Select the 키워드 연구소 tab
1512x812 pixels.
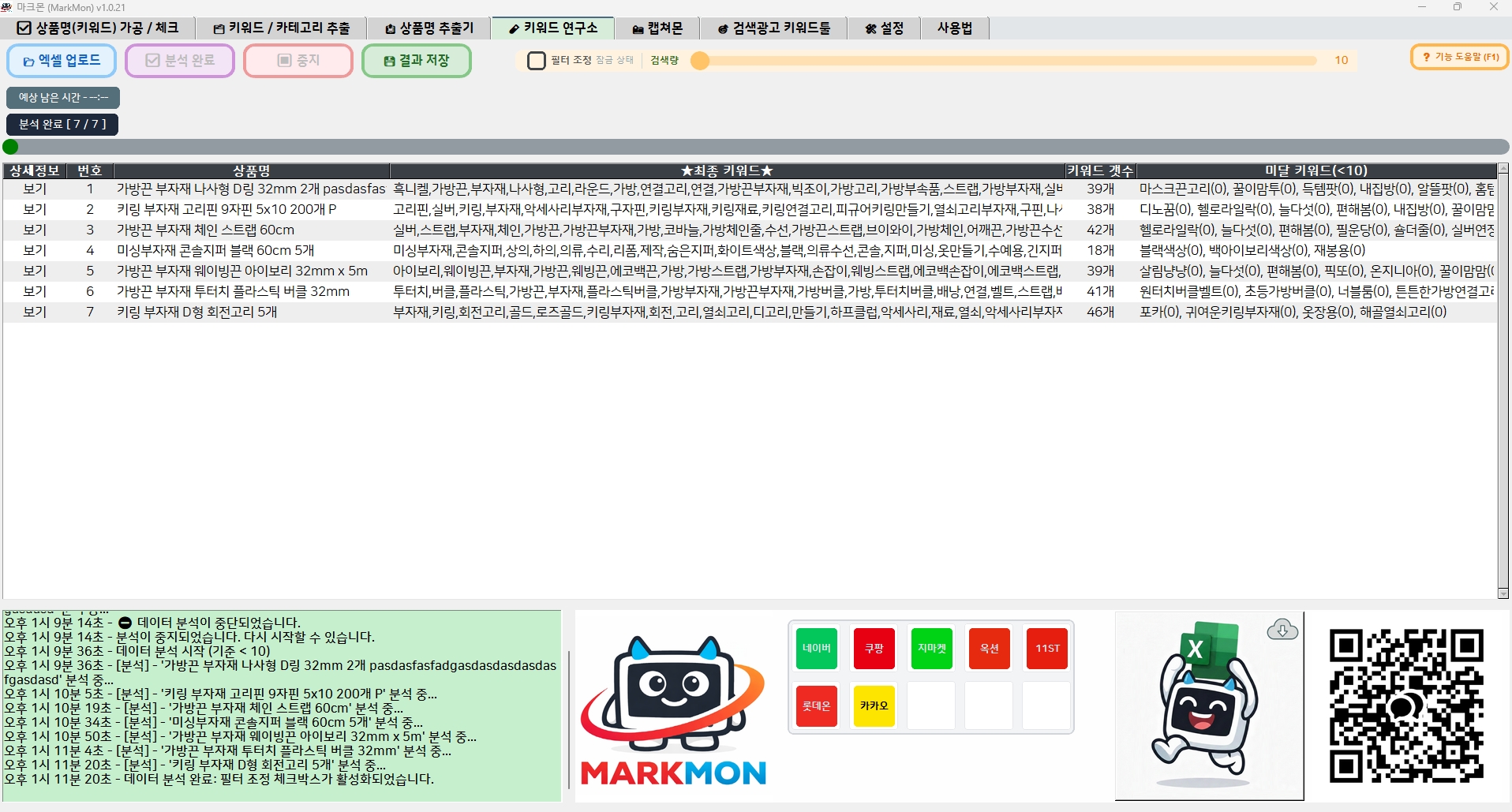(x=553, y=28)
